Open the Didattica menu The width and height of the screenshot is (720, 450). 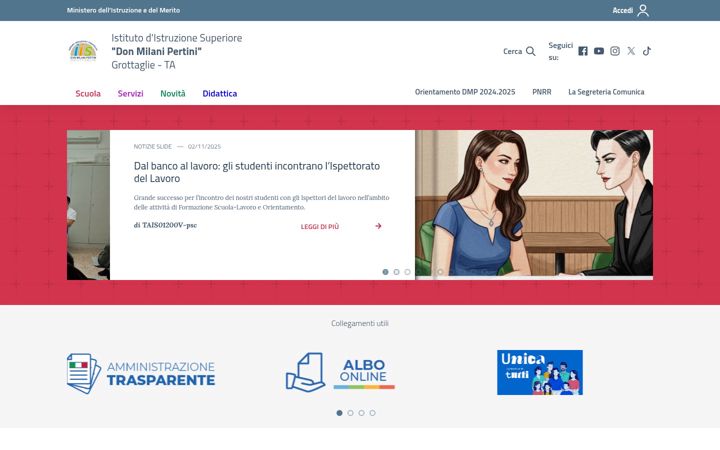point(219,93)
